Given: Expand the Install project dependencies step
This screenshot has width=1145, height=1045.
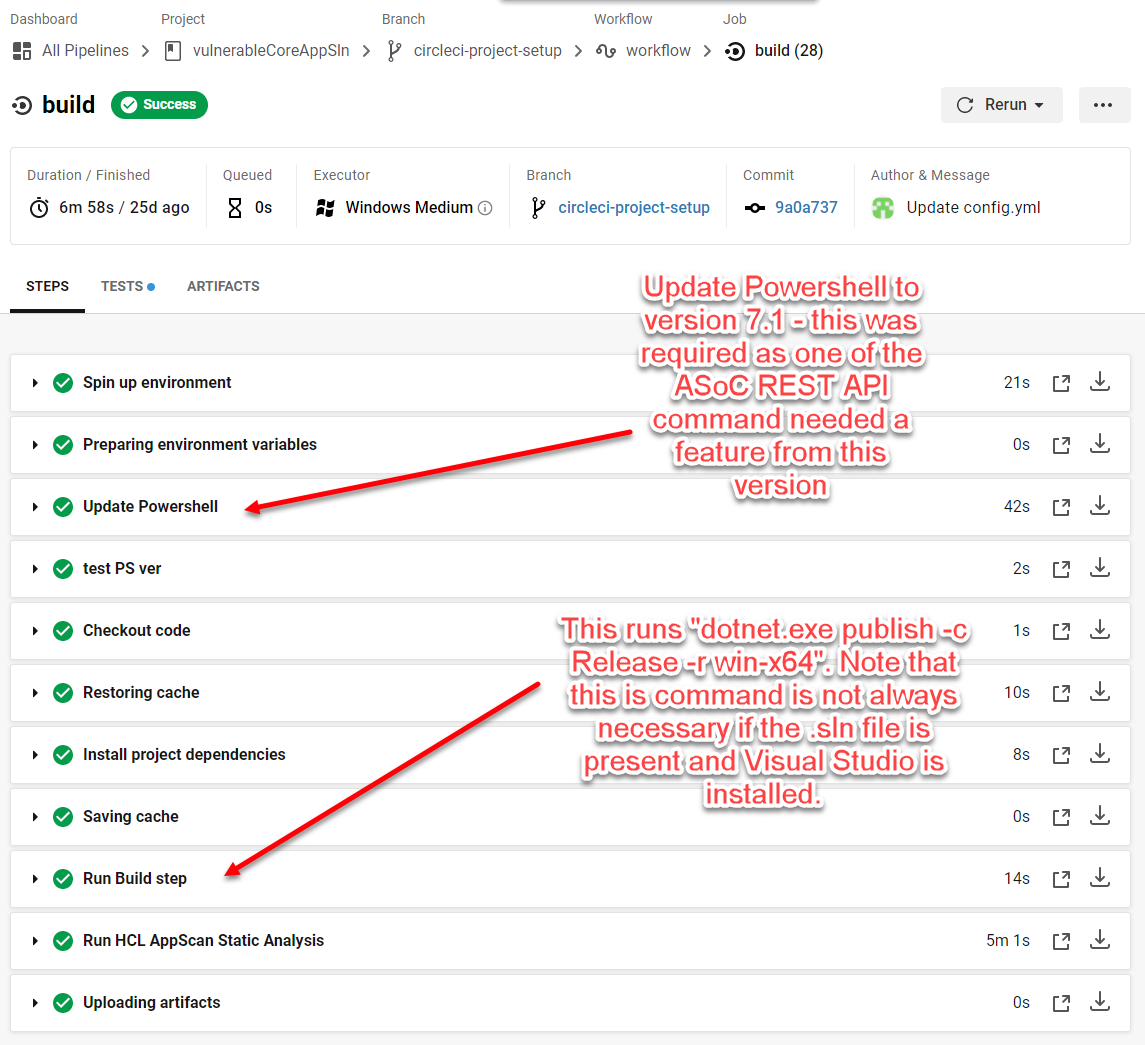Looking at the screenshot, I should click(34, 755).
